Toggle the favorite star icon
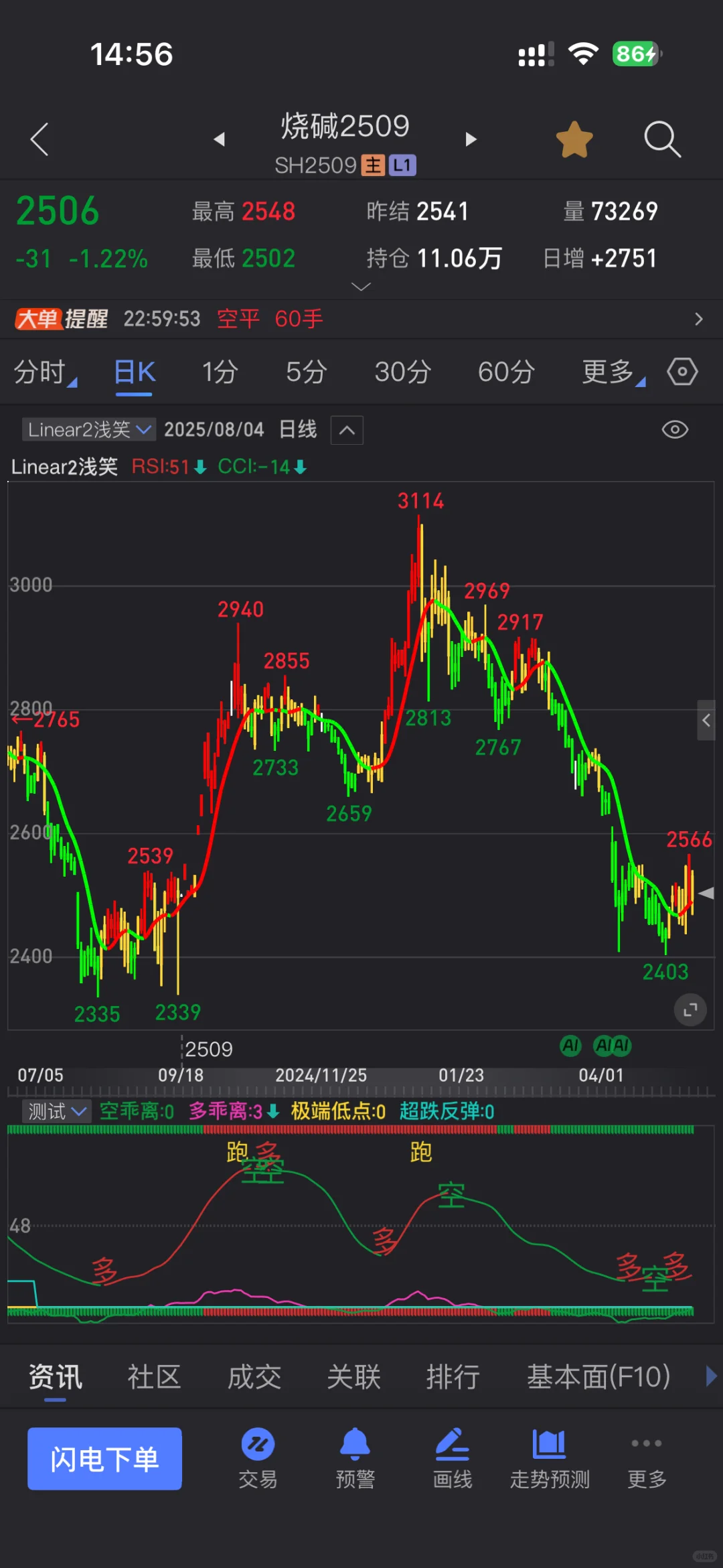 click(574, 139)
